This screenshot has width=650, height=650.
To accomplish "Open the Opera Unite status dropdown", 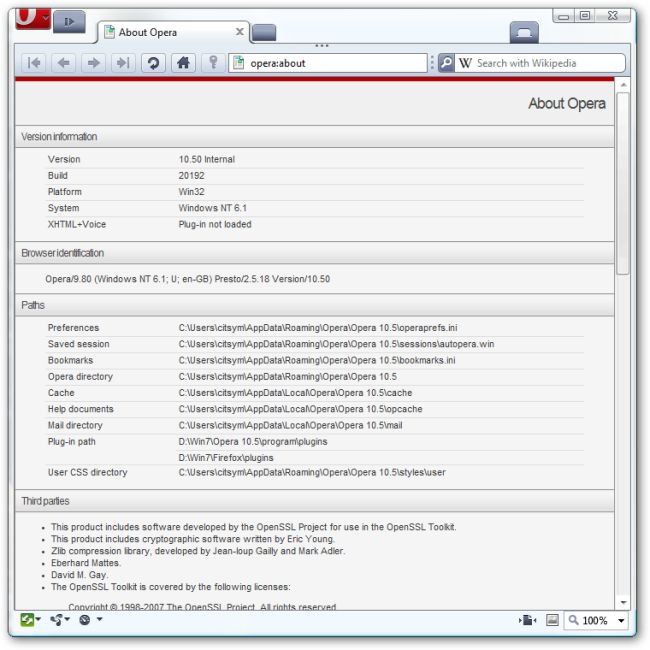I will click(60, 620).
